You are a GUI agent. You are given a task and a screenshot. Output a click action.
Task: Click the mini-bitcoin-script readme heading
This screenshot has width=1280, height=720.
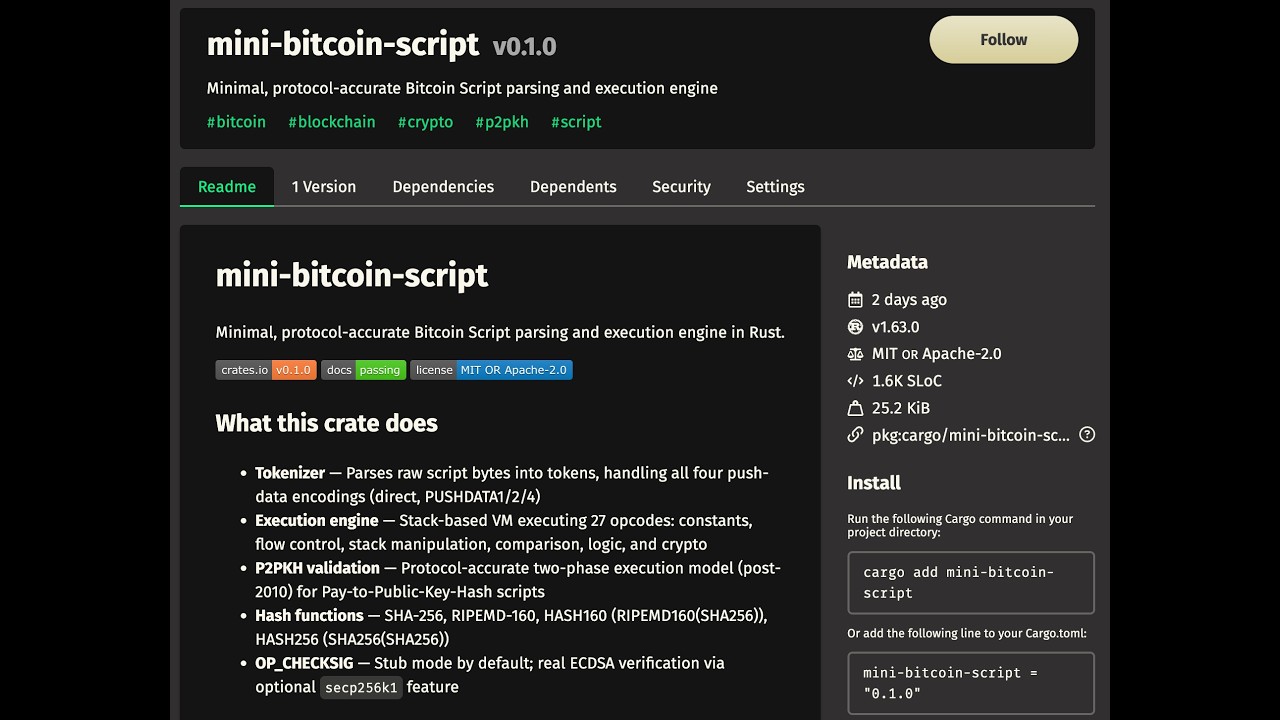(352, 275)
